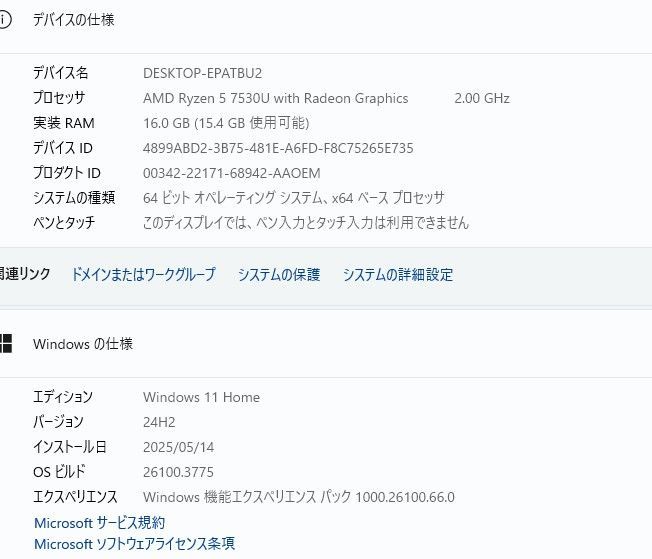
Task: Open Microsoft サービス規約 link
Action: (99, 523)
